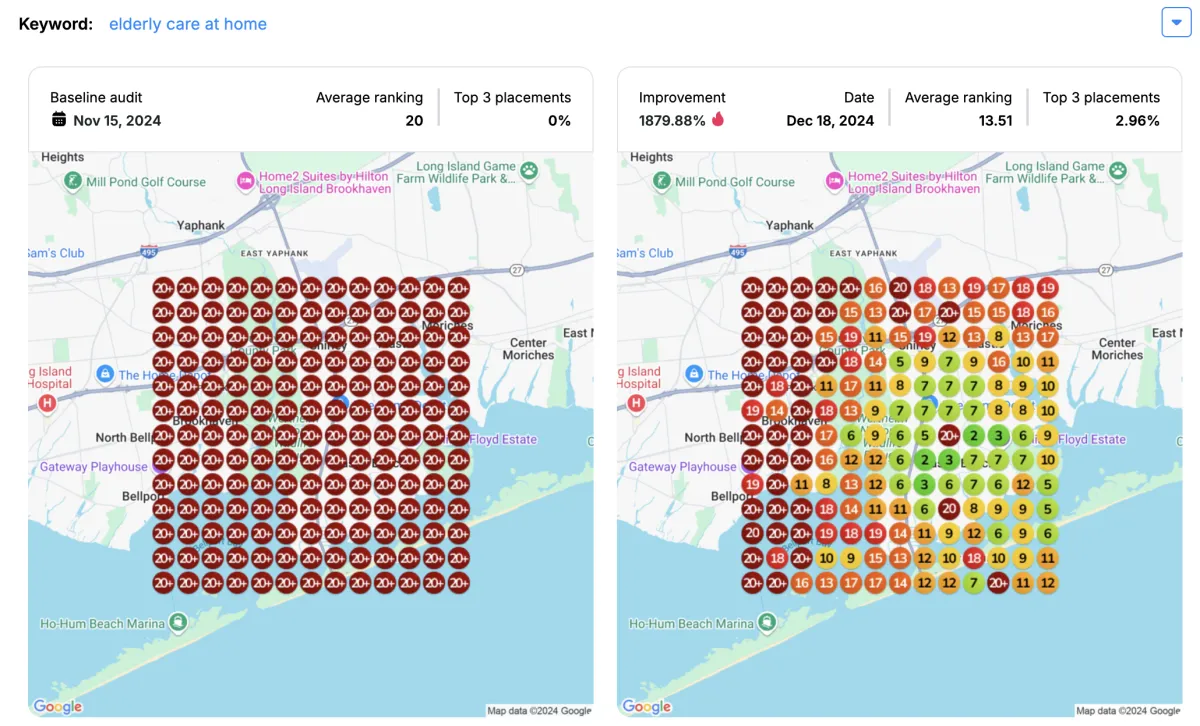
Task: Click the 'Dec 18, 2024' date text
Action: pos(830,120)
